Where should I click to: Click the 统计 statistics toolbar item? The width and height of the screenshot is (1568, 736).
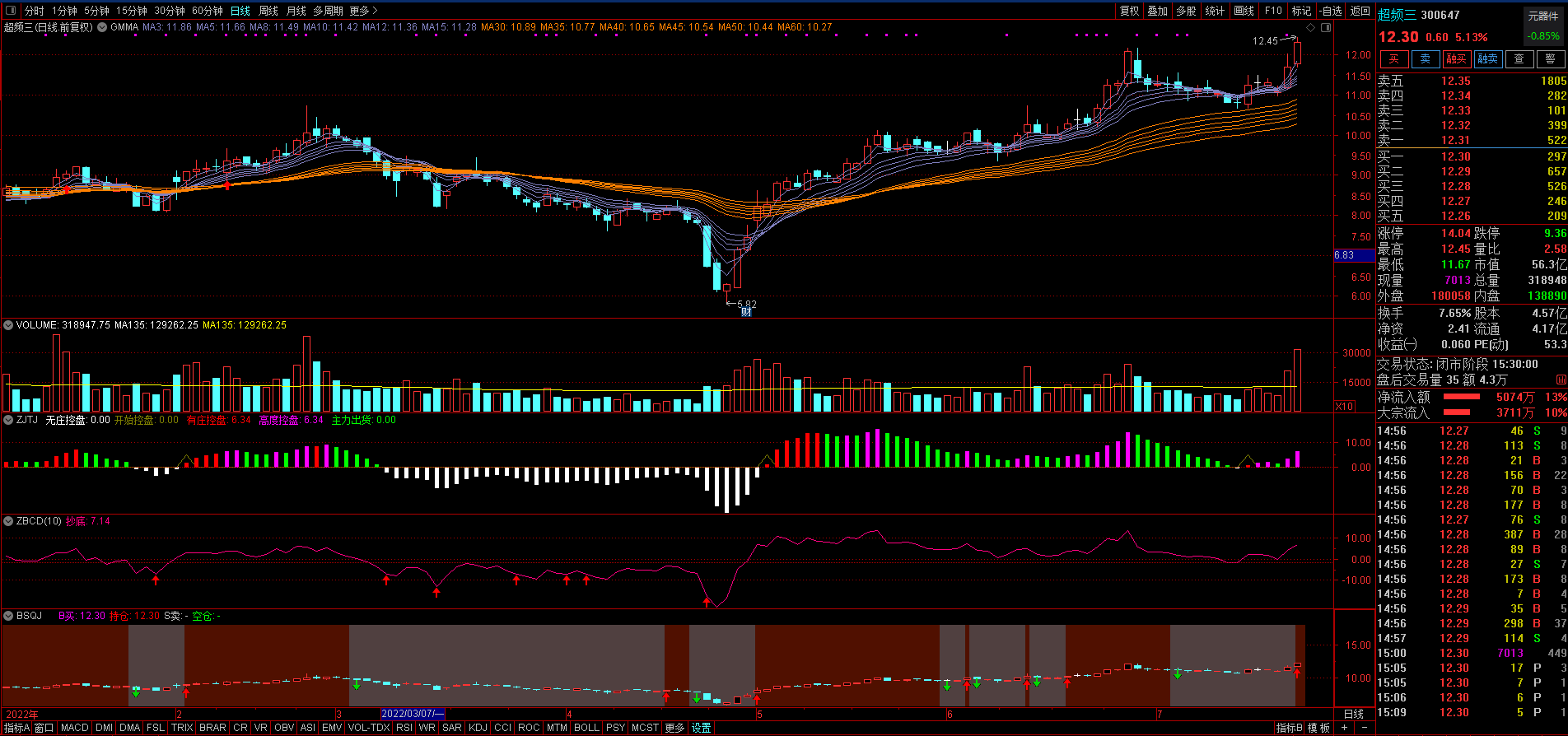(x=1215, y=11)
